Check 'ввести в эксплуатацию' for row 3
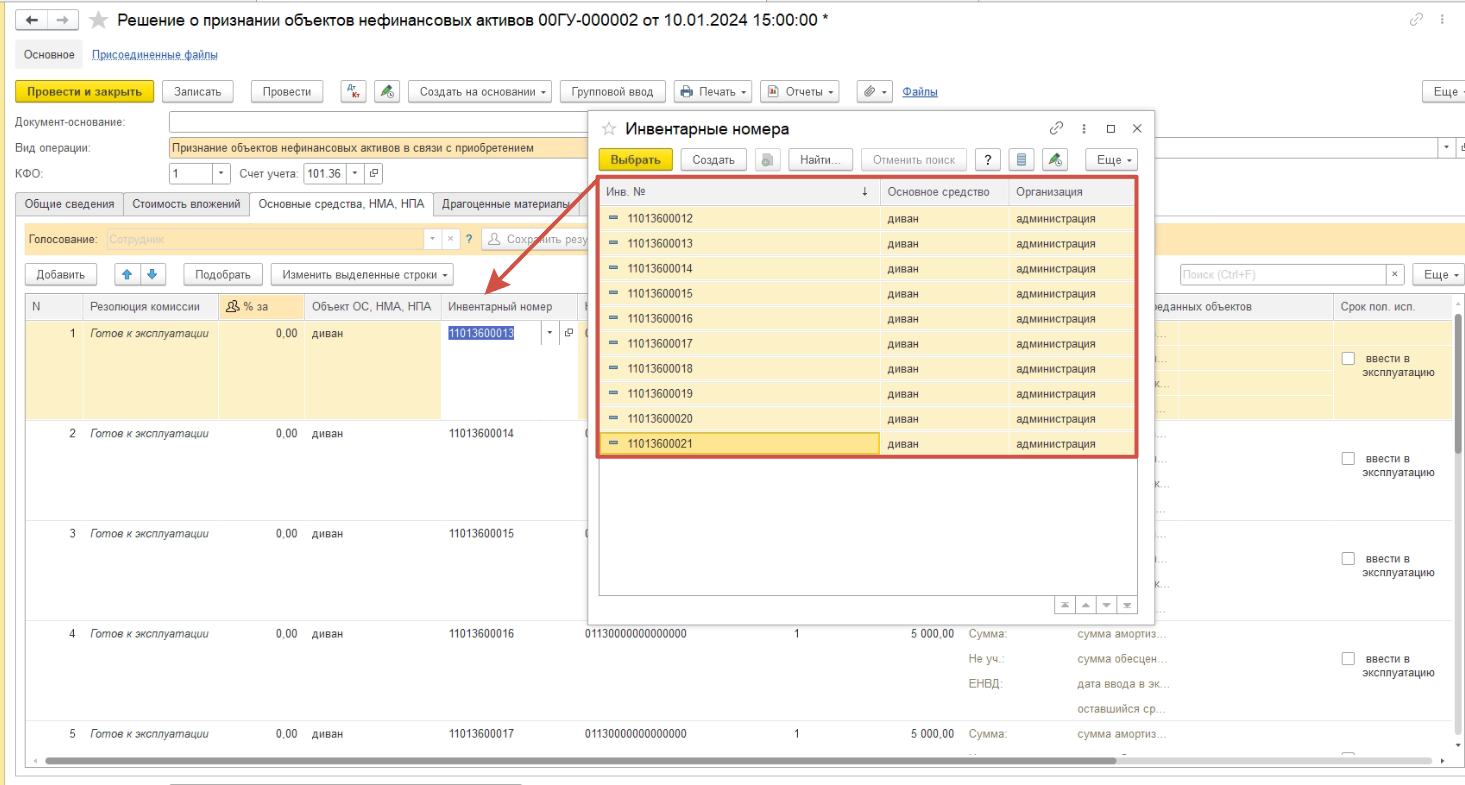This screenshot has width=1465, height=785. tap(1348, 559)
